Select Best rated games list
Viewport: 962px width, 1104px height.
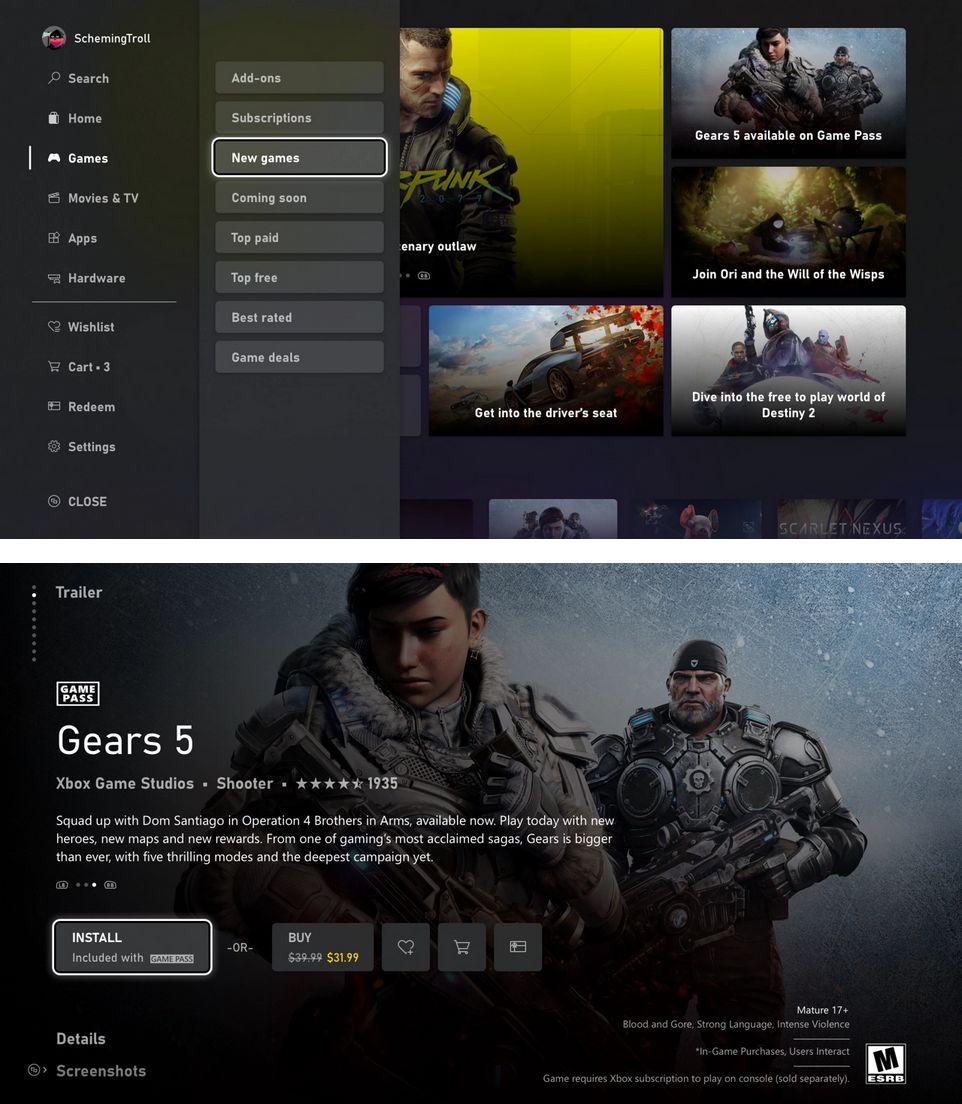tap(299, 318)
